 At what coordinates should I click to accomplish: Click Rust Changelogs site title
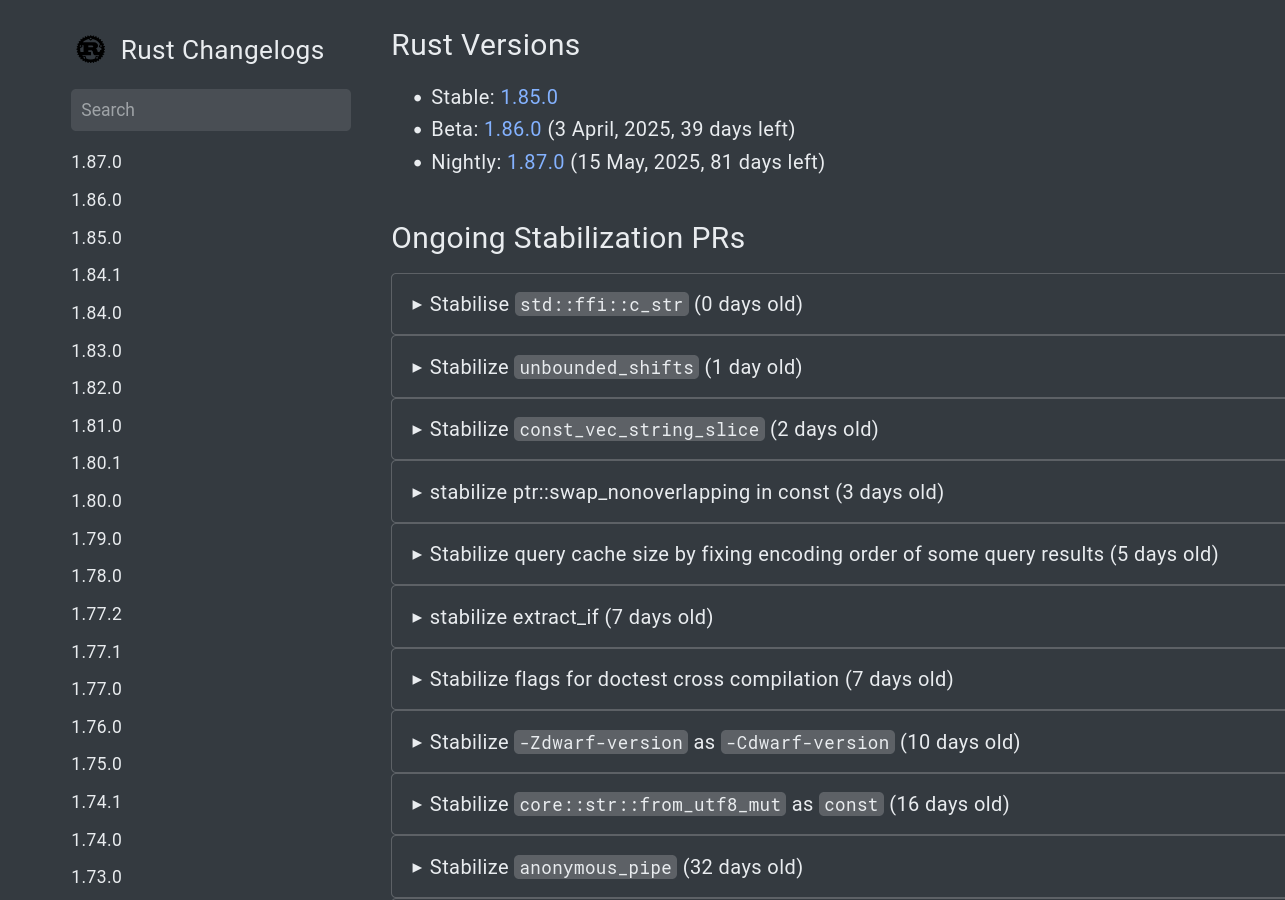click(222, 50)
